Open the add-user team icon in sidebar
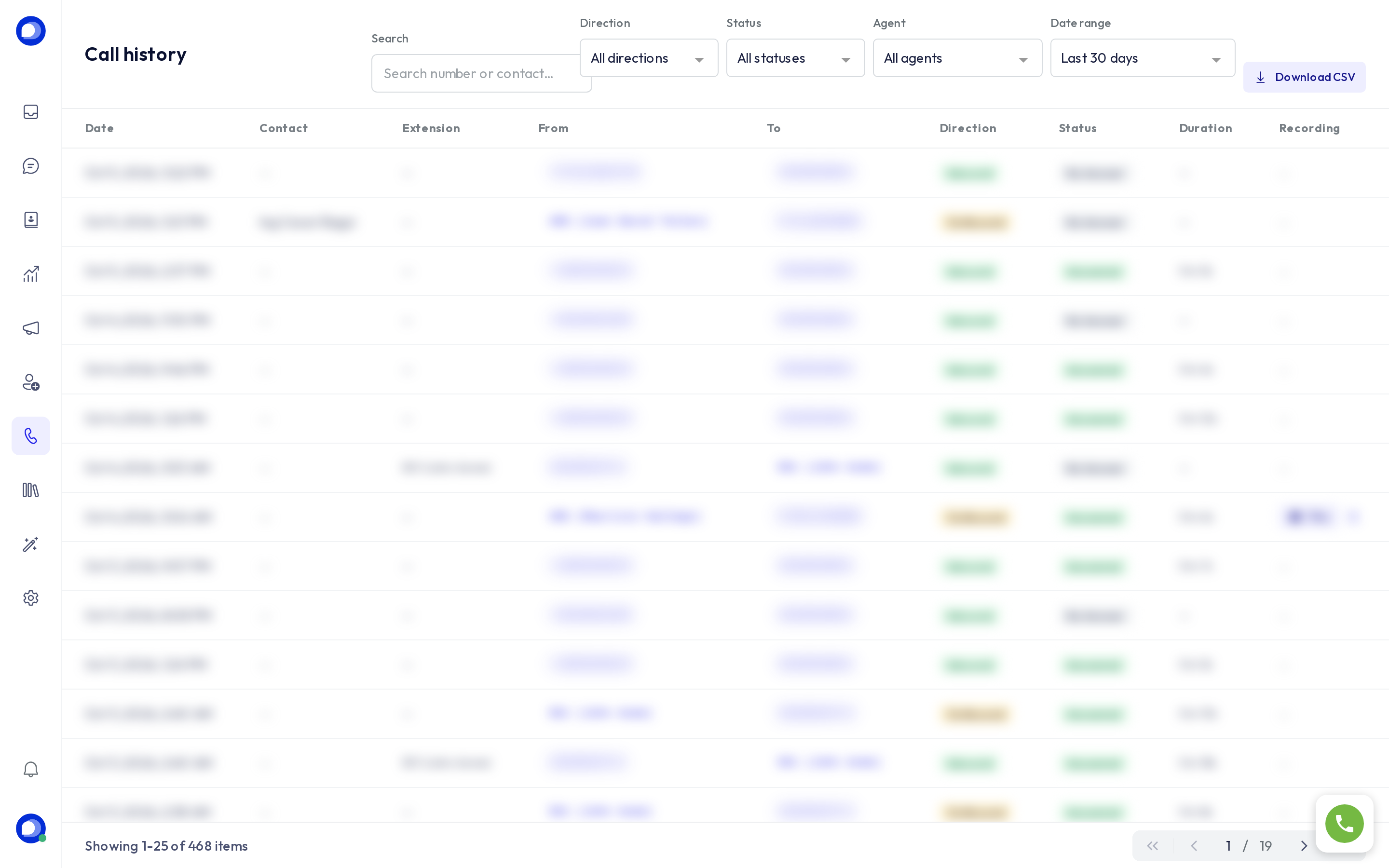Screen dimensions: 1389x868 [x=30, y=382]
